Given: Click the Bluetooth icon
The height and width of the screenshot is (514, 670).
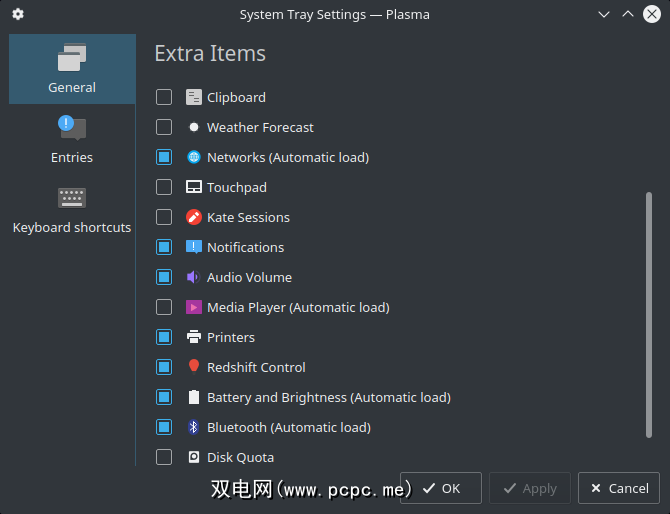Looking at the screenshot, I should 194,427.
